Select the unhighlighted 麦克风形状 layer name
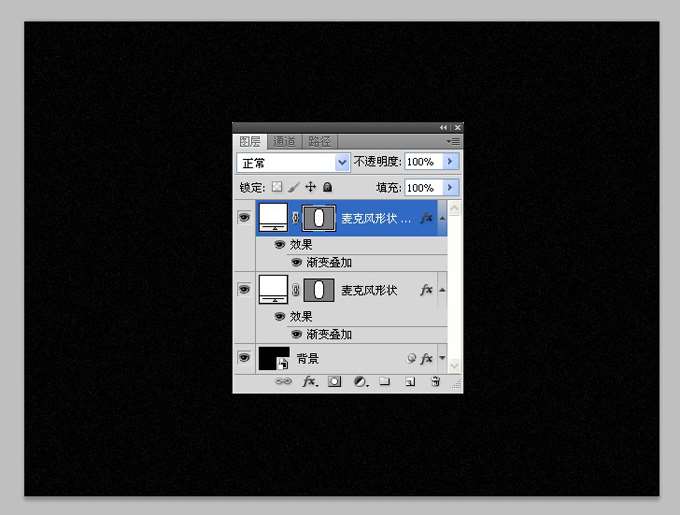The image size is (680, 515). coord(369,290)
